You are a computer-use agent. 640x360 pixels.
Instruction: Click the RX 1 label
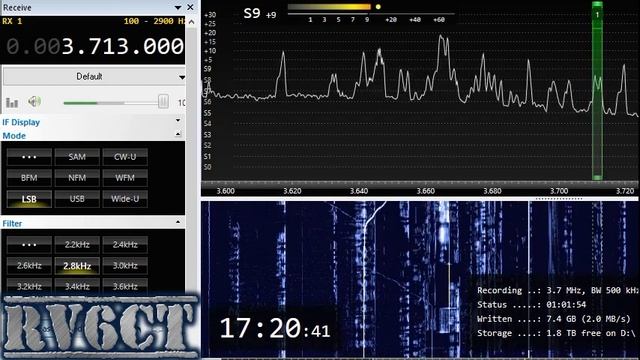click(12, 21)
